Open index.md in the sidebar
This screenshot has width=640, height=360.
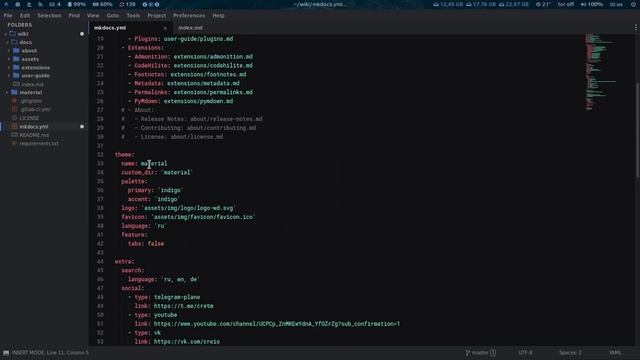(x=32, y=84)
